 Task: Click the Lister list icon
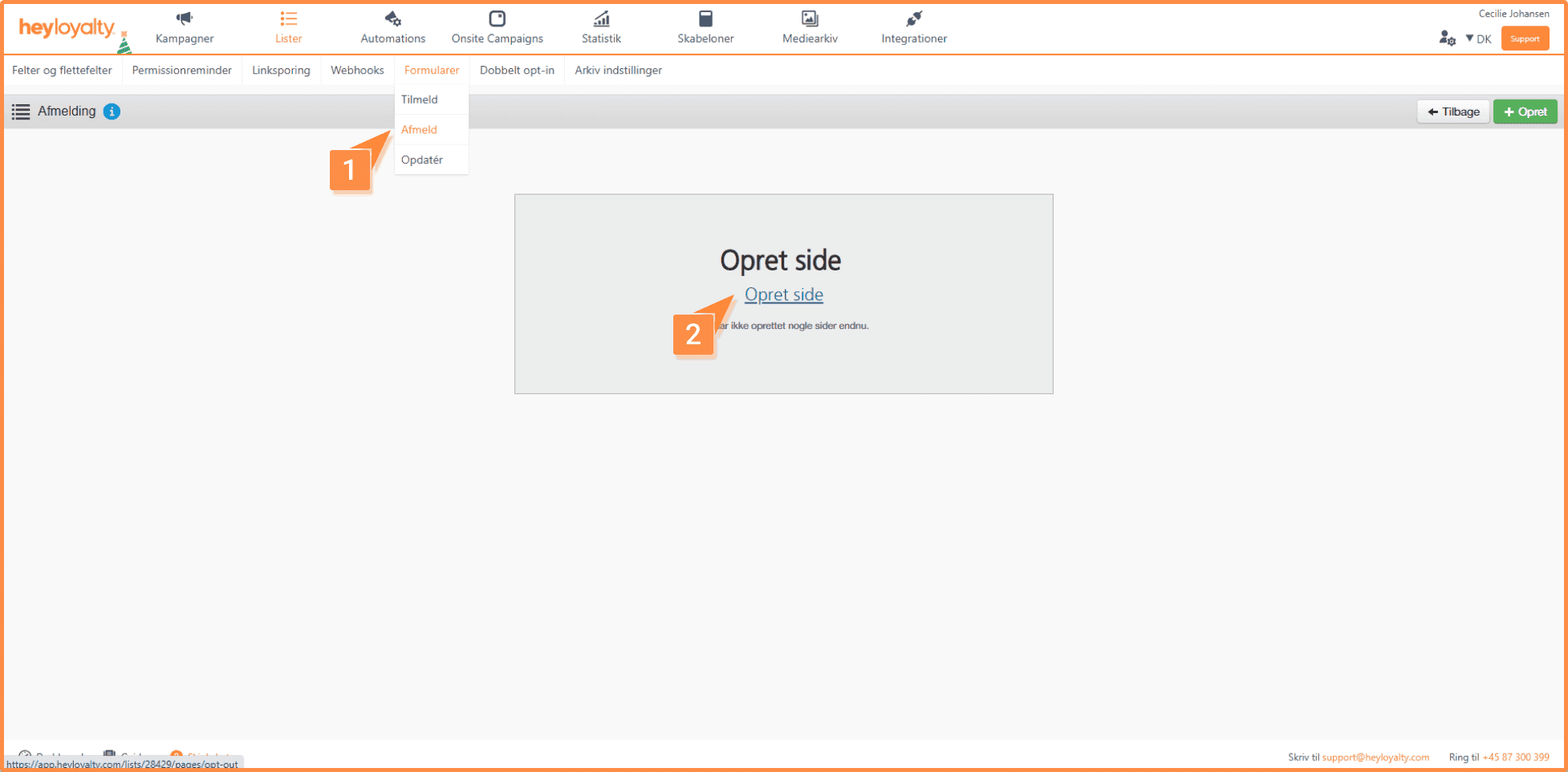point(288,18)
